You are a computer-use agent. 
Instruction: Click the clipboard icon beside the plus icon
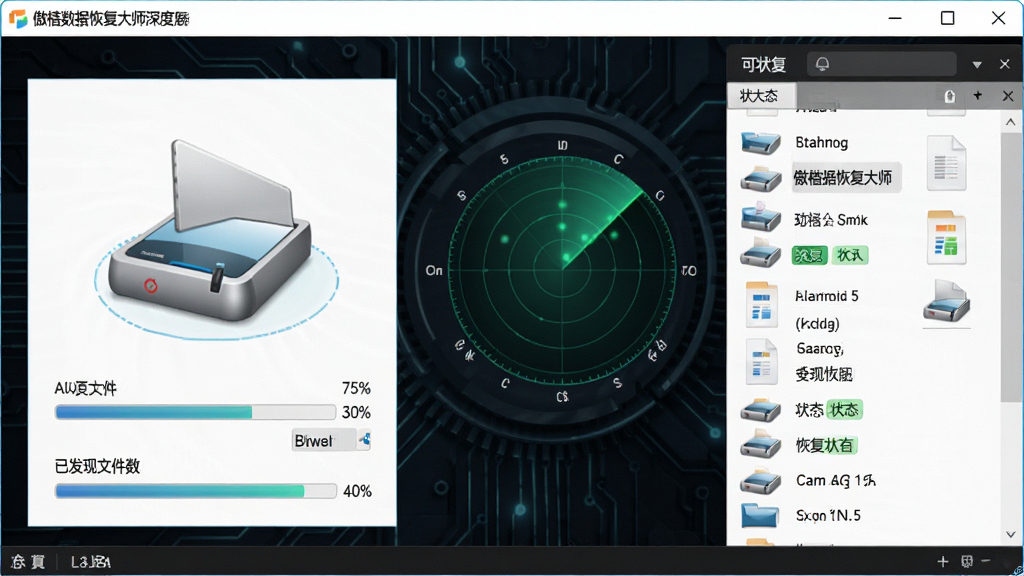(x=950, y=97)
